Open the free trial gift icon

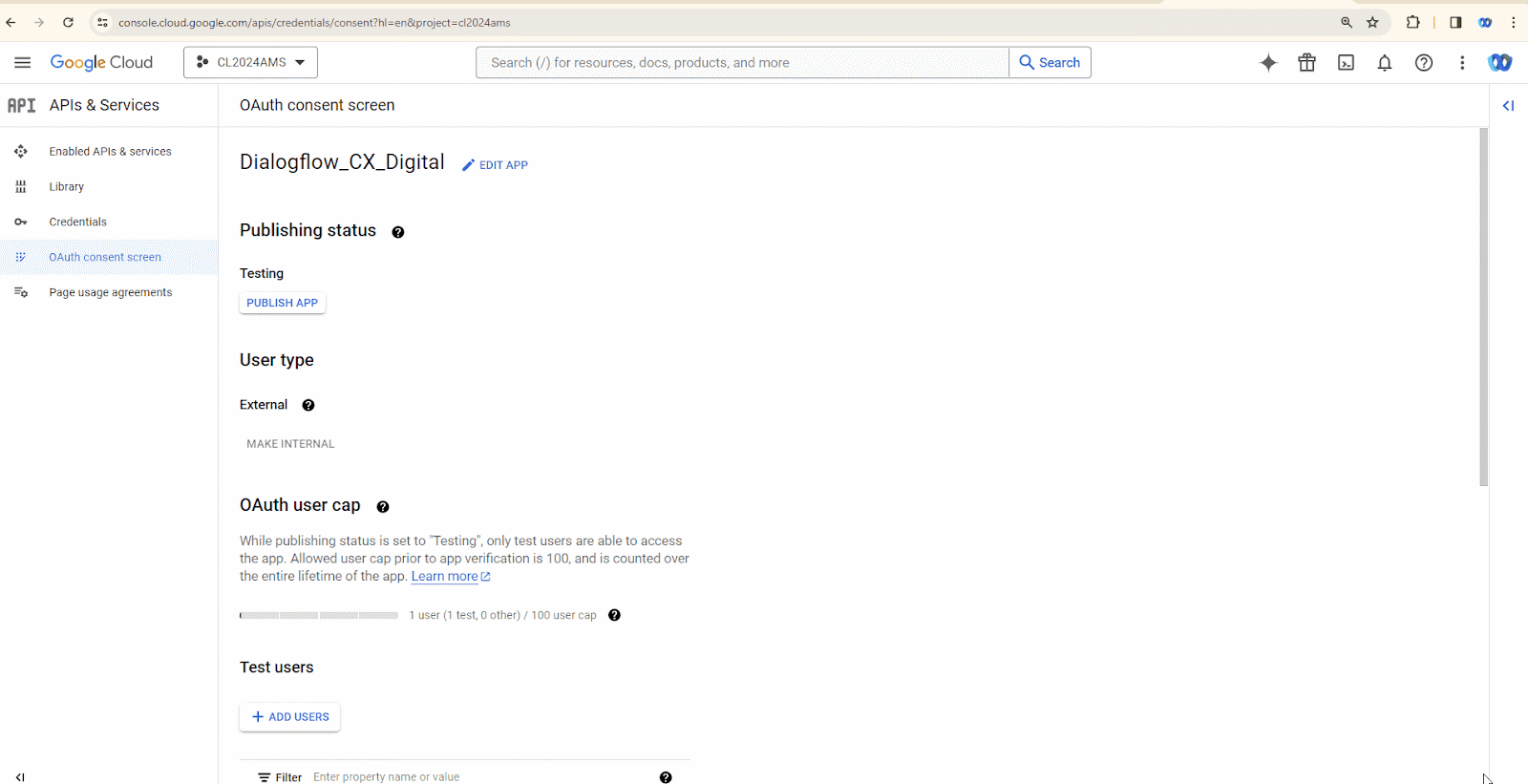[1306, 62]
